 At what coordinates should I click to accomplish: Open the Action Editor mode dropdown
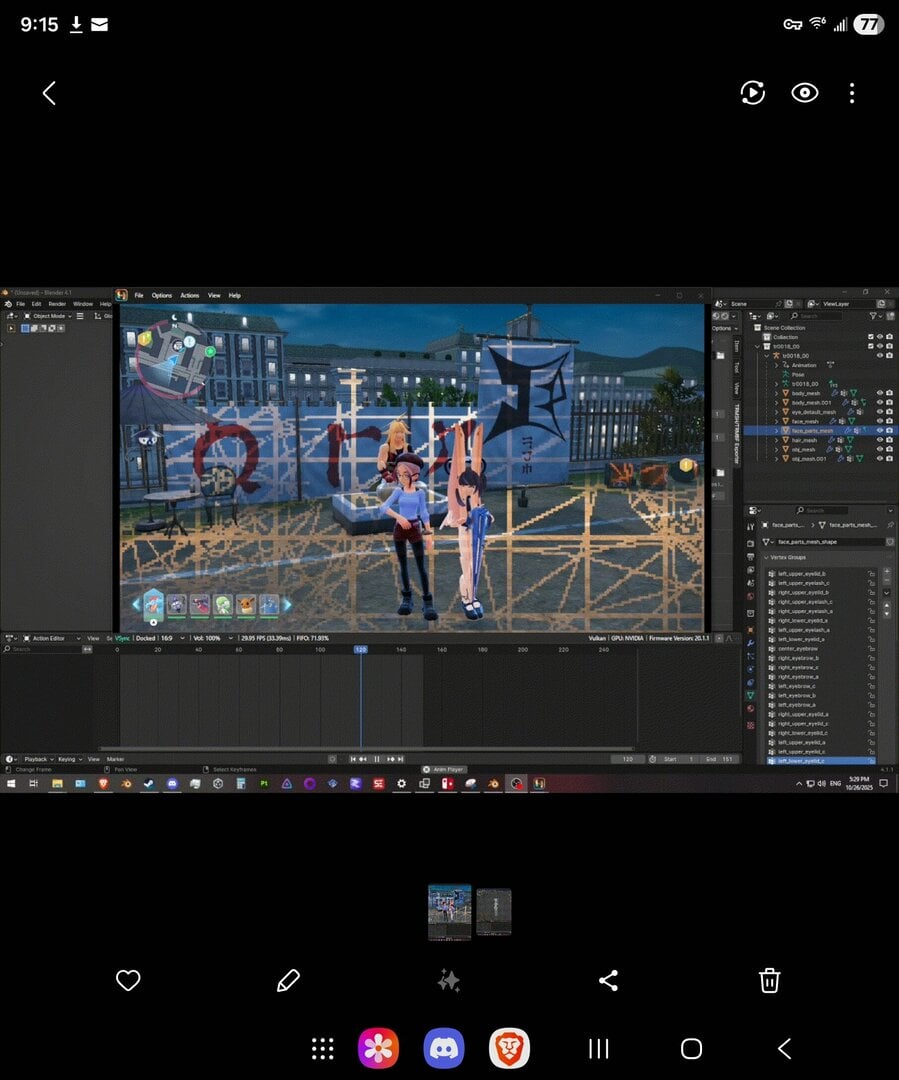[52, 638]
